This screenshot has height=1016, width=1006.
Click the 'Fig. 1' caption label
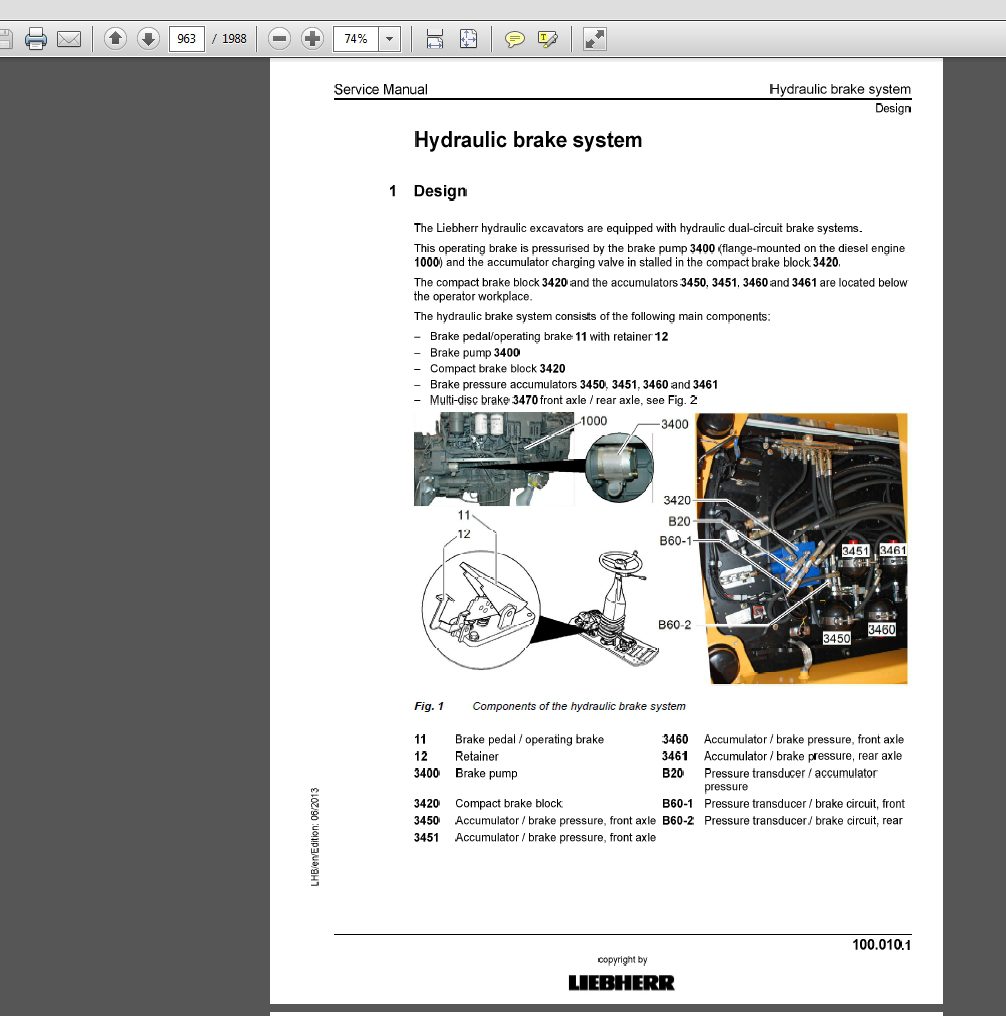[429, 706]
